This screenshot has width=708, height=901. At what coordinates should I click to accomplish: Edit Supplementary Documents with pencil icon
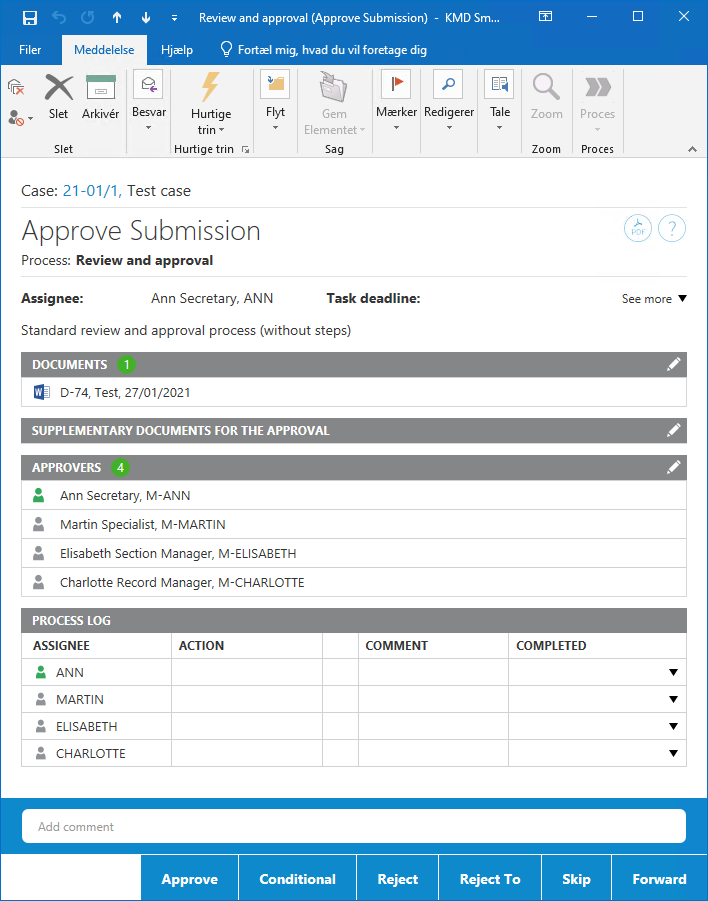tap(674, 430)
